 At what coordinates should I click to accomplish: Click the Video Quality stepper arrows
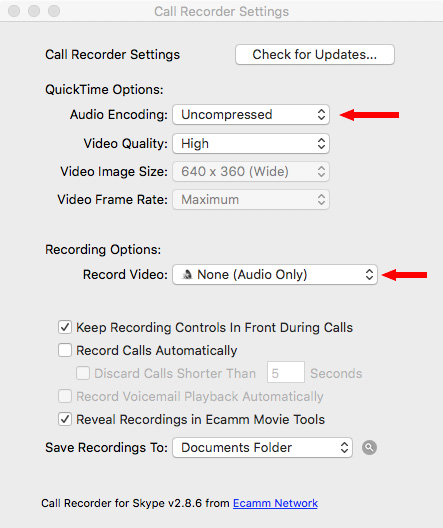pos(321,143)
